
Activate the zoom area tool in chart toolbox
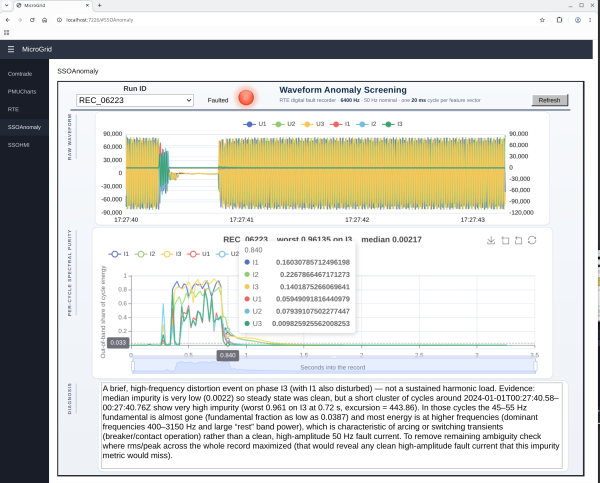pyautogui.click(x=505, y=240)
